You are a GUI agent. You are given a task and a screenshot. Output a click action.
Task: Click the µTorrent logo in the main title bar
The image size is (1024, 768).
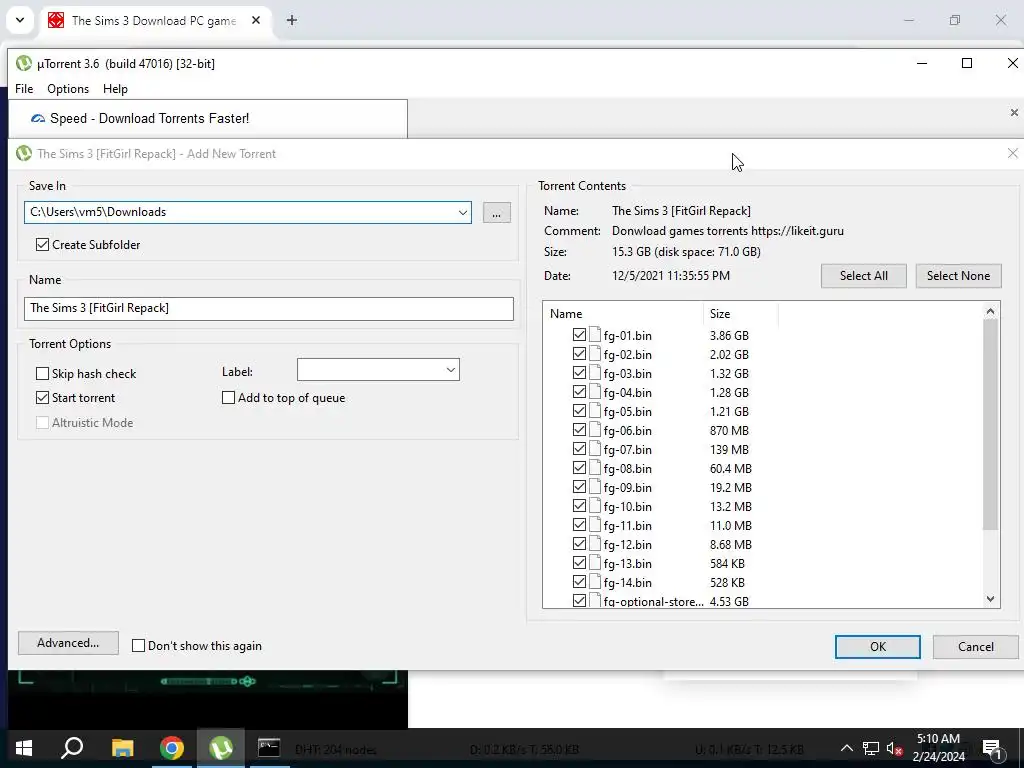tap(24, 63)
